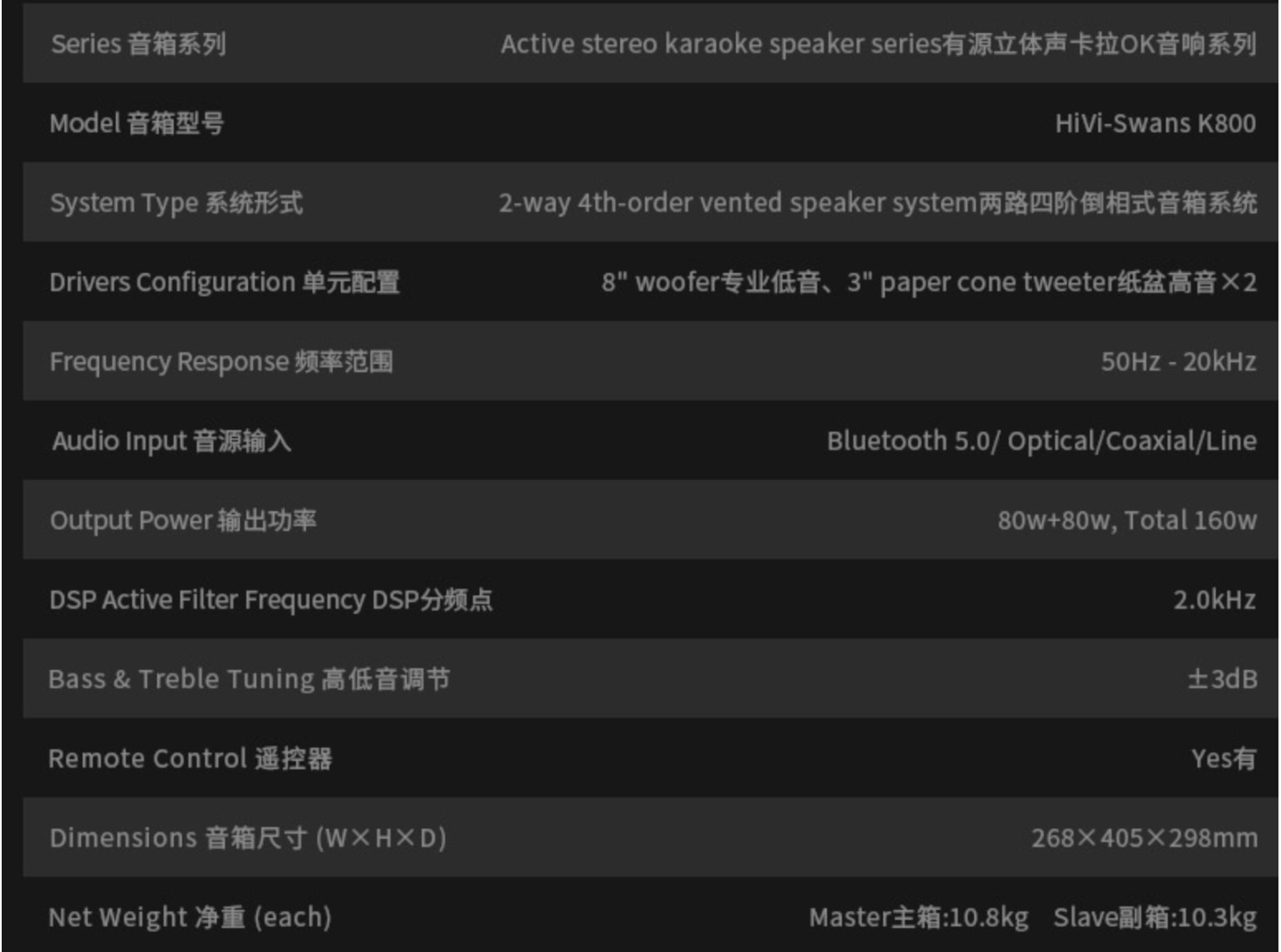Click the 'Model 音箱型号' label

tap(137, 123)
